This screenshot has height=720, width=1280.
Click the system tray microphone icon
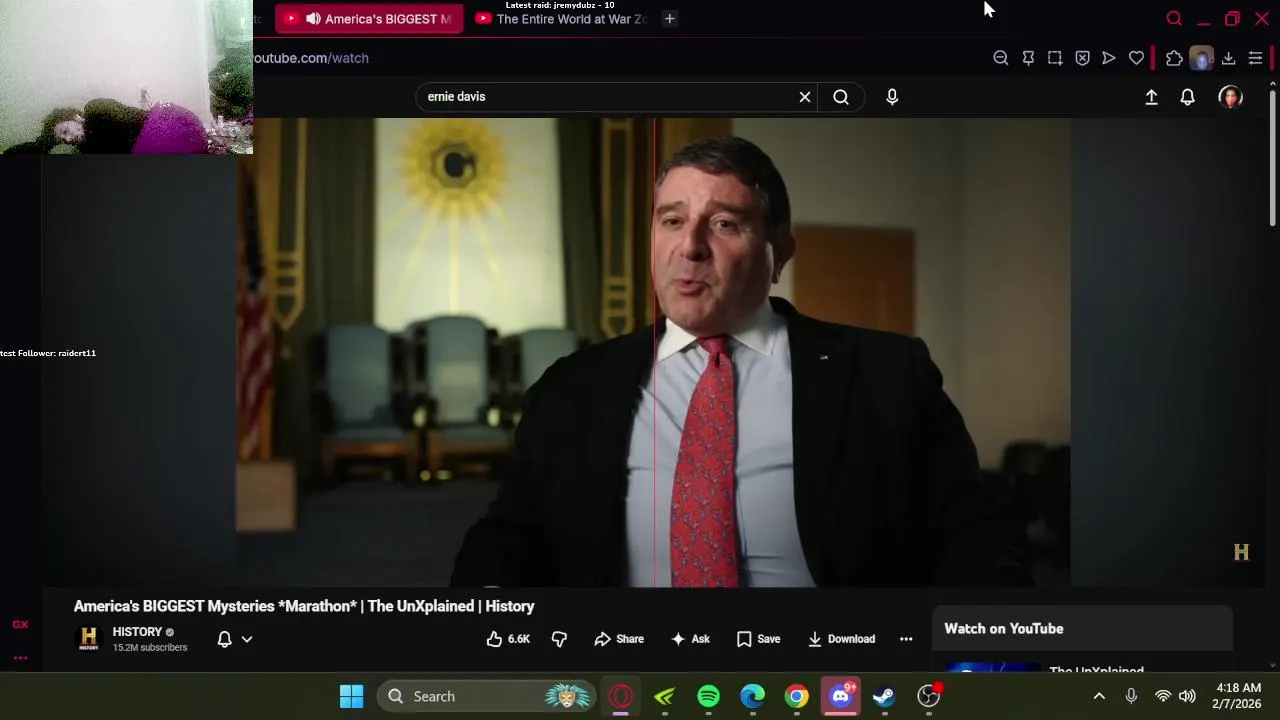coord(1131,697)
